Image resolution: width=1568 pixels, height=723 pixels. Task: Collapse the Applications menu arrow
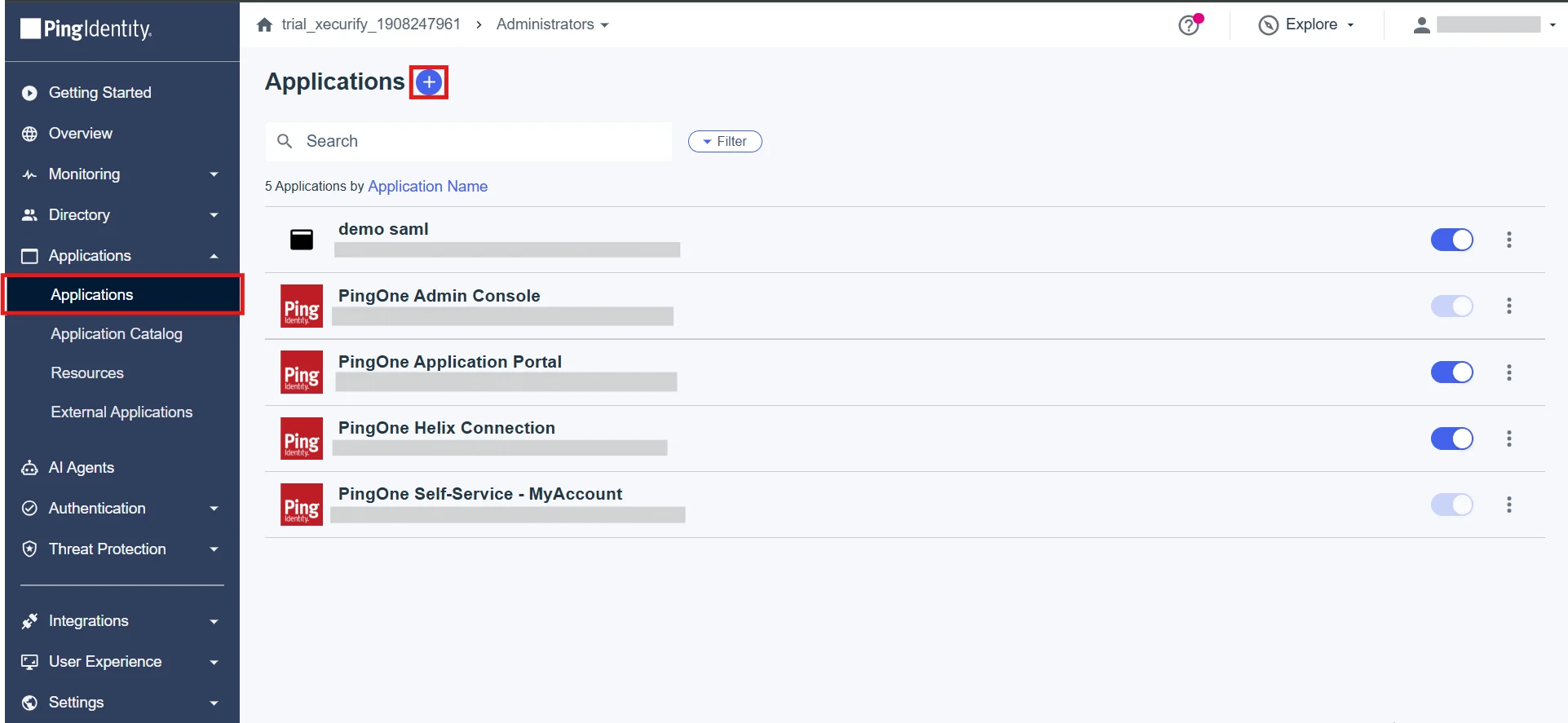click(214, 256)
